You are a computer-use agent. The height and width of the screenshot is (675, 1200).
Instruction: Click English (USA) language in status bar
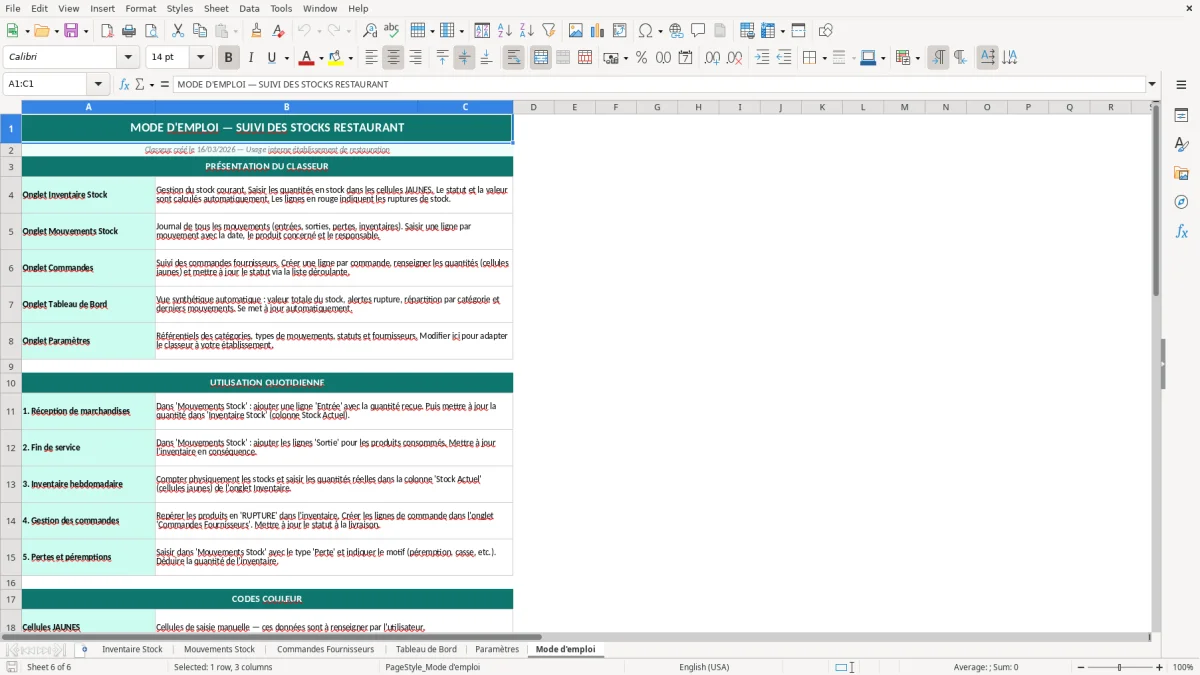[704, 667]
